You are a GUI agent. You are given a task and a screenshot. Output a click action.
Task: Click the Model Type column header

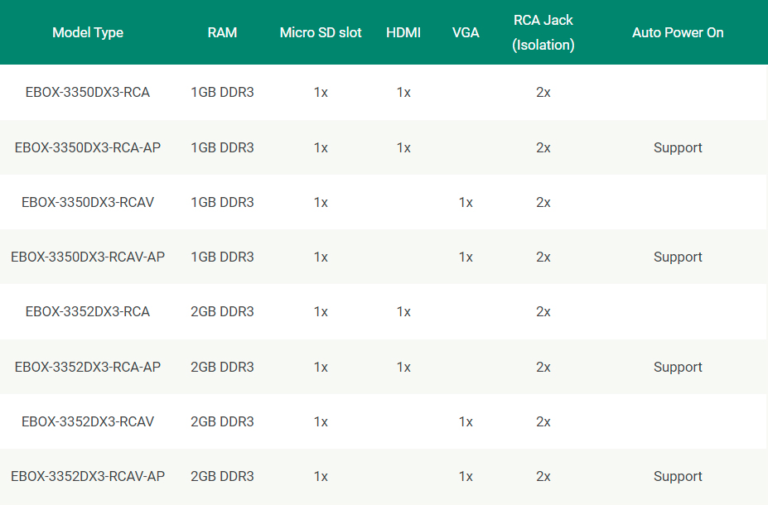pos(87,32)
